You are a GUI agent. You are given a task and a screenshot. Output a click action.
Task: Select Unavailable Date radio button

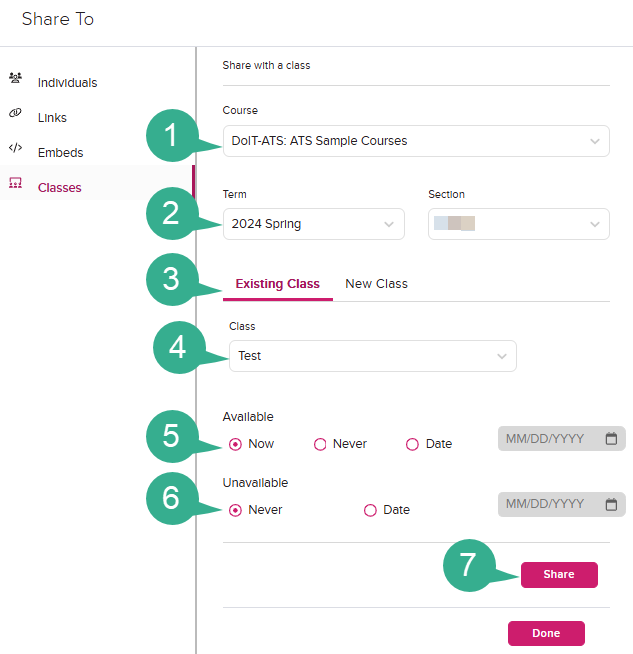point(370,510)
